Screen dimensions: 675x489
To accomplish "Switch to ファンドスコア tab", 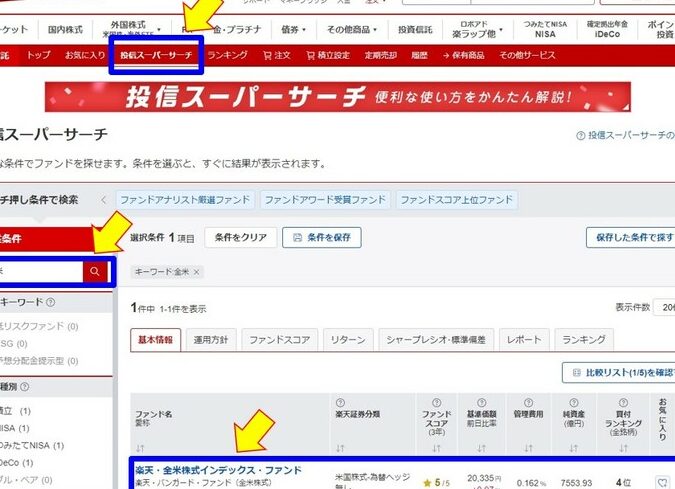I will [x=280, y=340].
